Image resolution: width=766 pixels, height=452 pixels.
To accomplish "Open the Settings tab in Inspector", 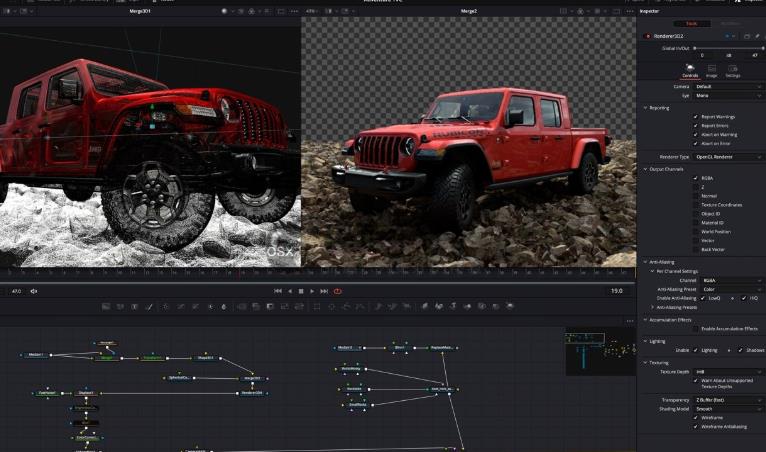I will pos(732,71).
